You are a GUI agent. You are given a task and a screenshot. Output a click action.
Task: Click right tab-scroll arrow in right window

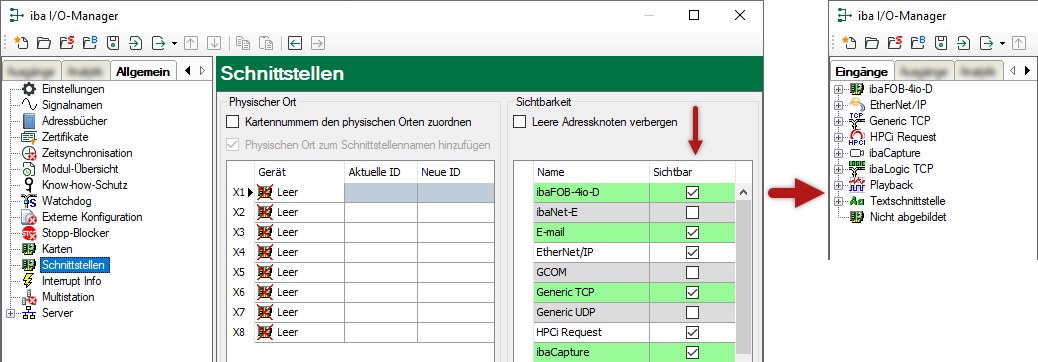[x=1027, y=70]
